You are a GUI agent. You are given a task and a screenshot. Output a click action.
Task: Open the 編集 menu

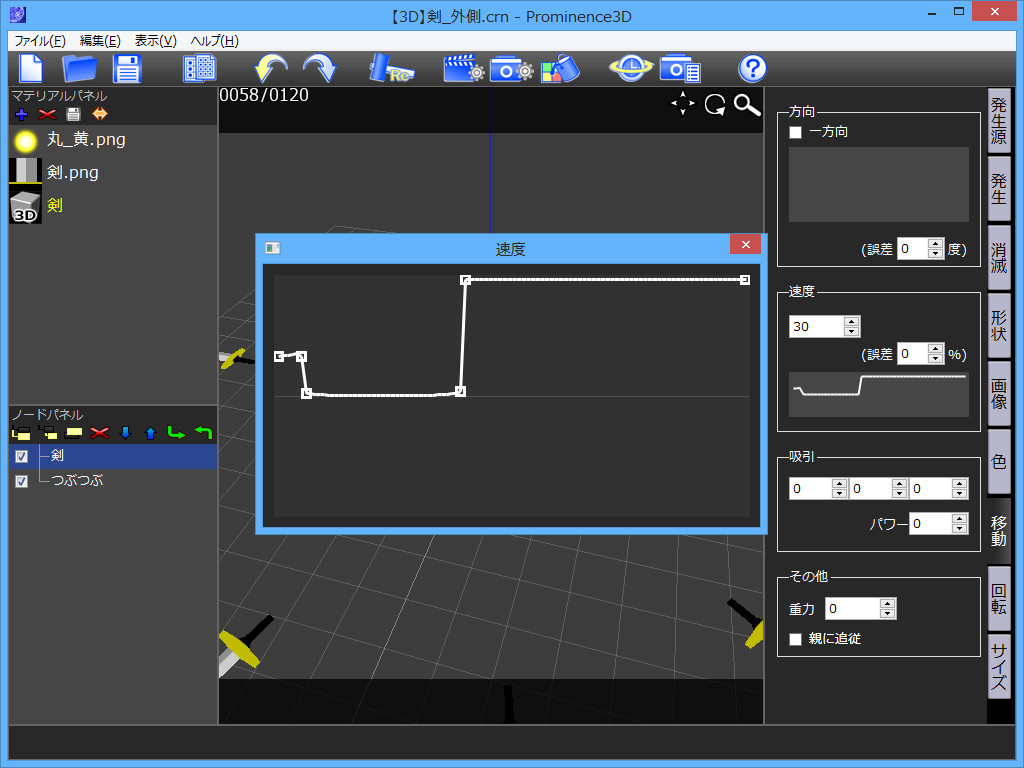pos(100,40)
